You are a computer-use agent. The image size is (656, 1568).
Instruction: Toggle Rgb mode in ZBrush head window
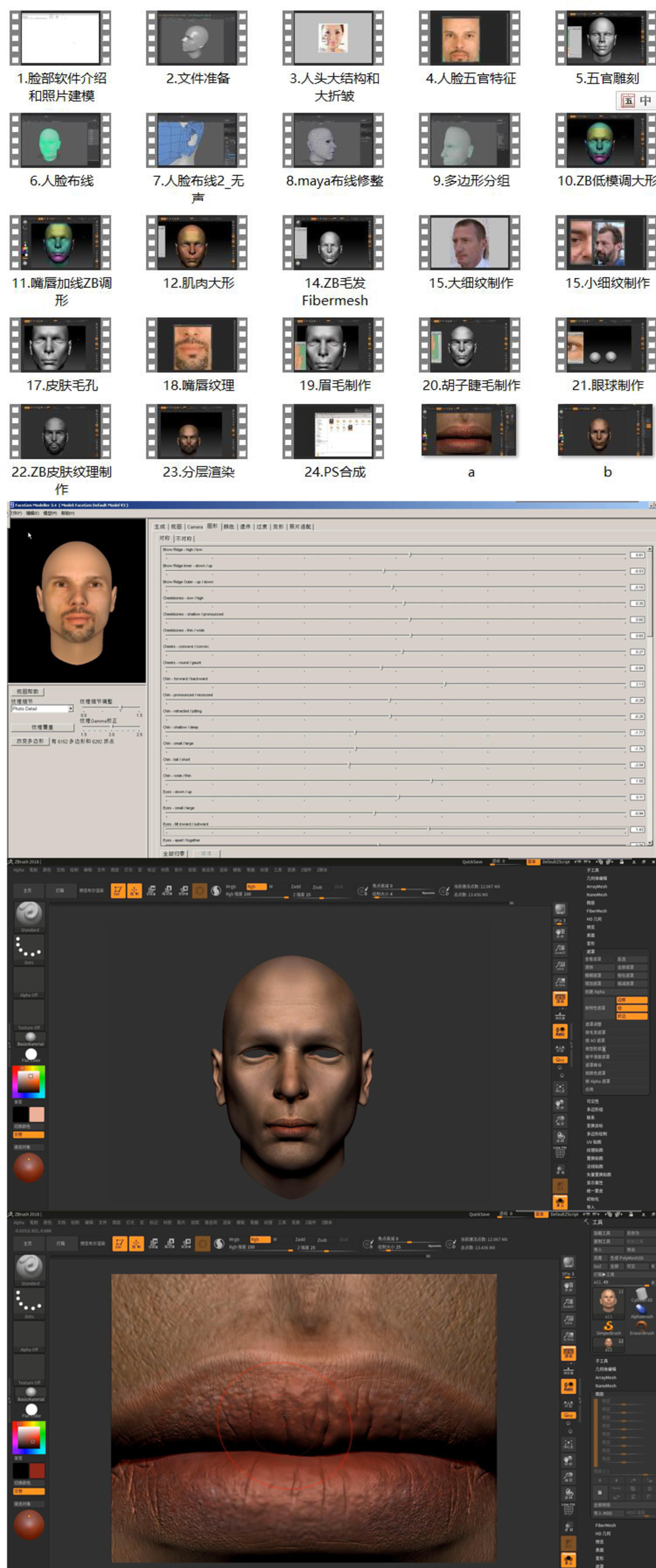[256, 886]
